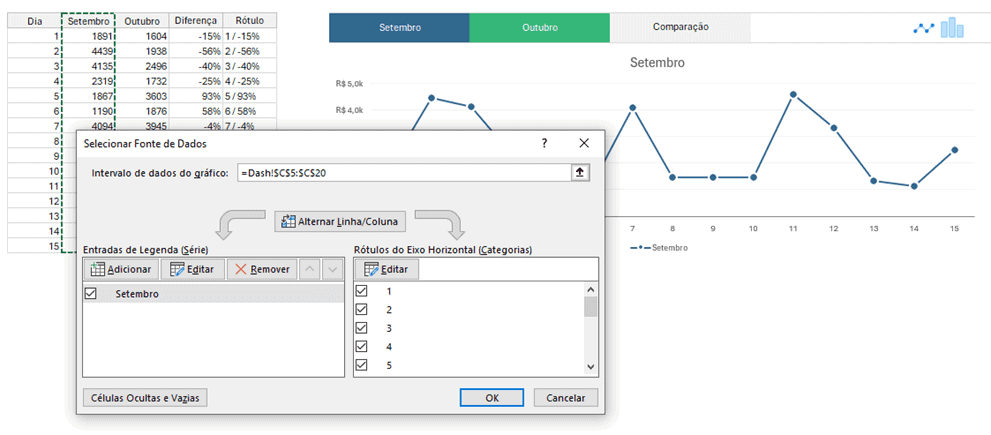The width and height of the screenshot is (991, 435).
Task: Open the dialog help question mark
Action: pos(545,144)
